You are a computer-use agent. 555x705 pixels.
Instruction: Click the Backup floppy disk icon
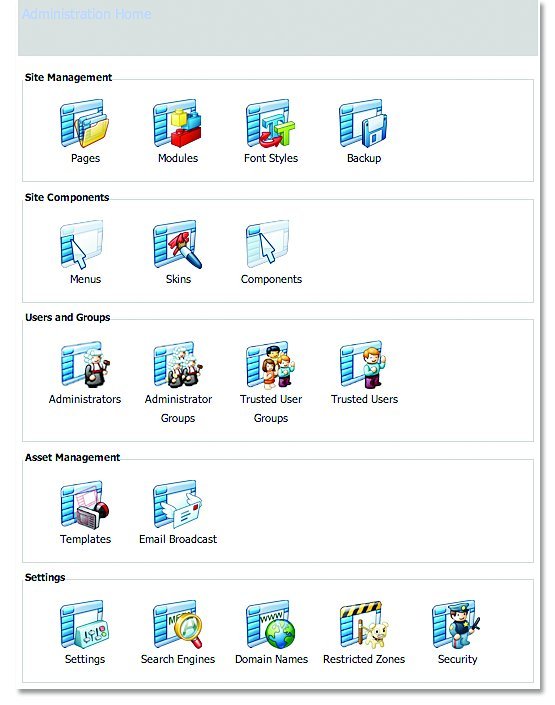(x=363, y=124)
